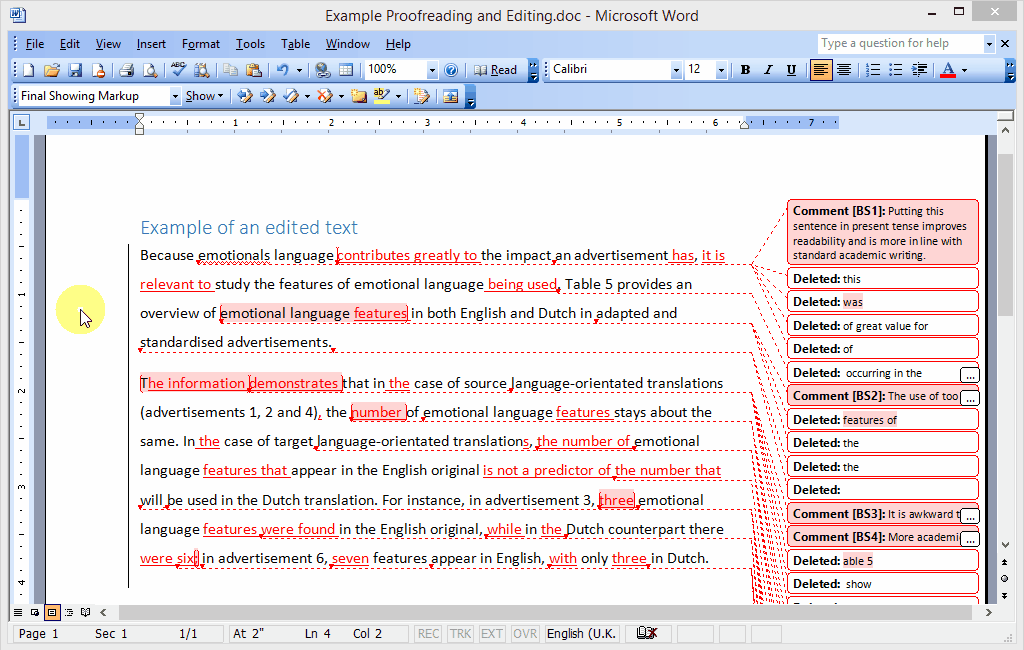Image resolution: width=1024 pixels, height=650 pixels.
Task: Open Print Preview from the toolbar
Action: [x=149, y=70]
